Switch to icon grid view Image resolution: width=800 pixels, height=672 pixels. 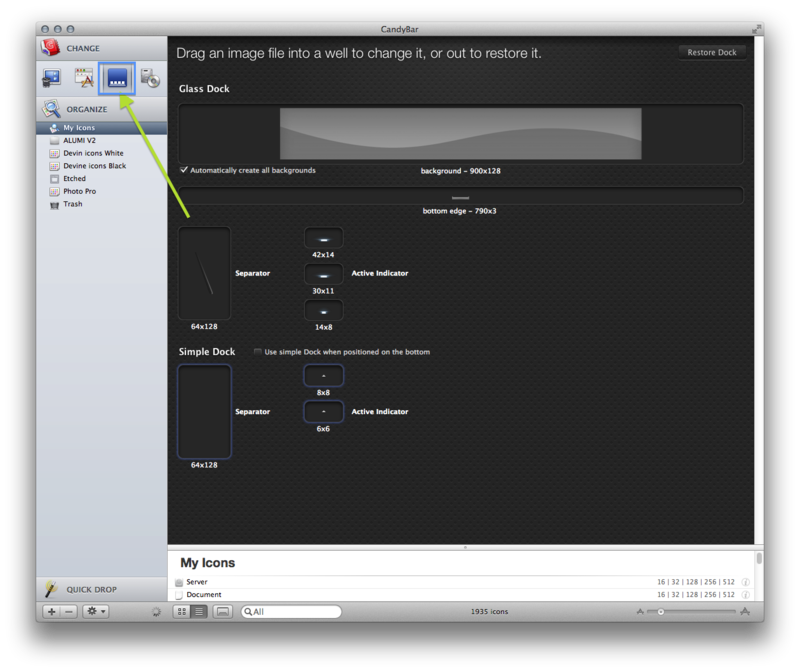click(182, 611)
